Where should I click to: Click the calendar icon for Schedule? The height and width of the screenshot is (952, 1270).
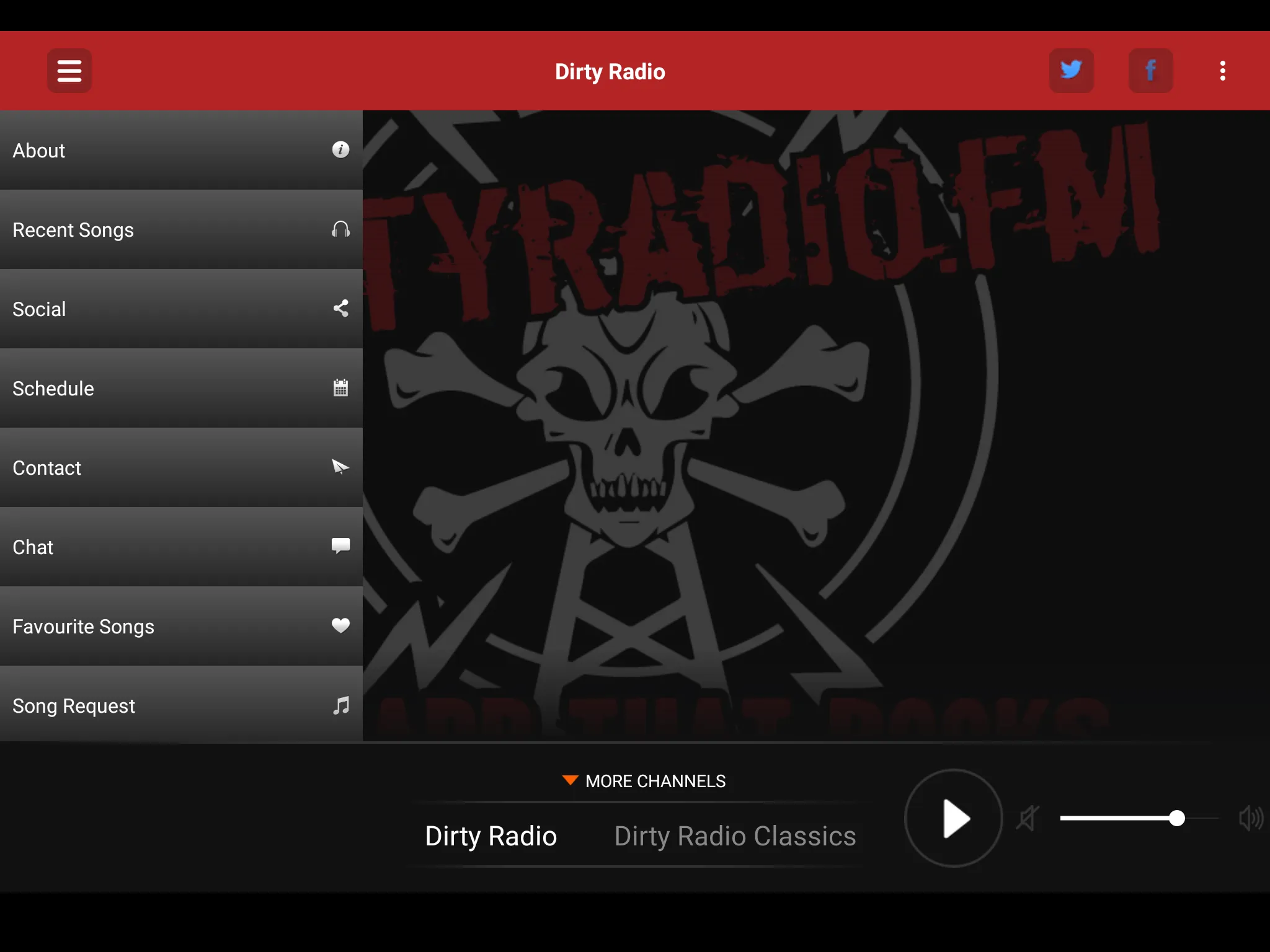pos(340,388)
